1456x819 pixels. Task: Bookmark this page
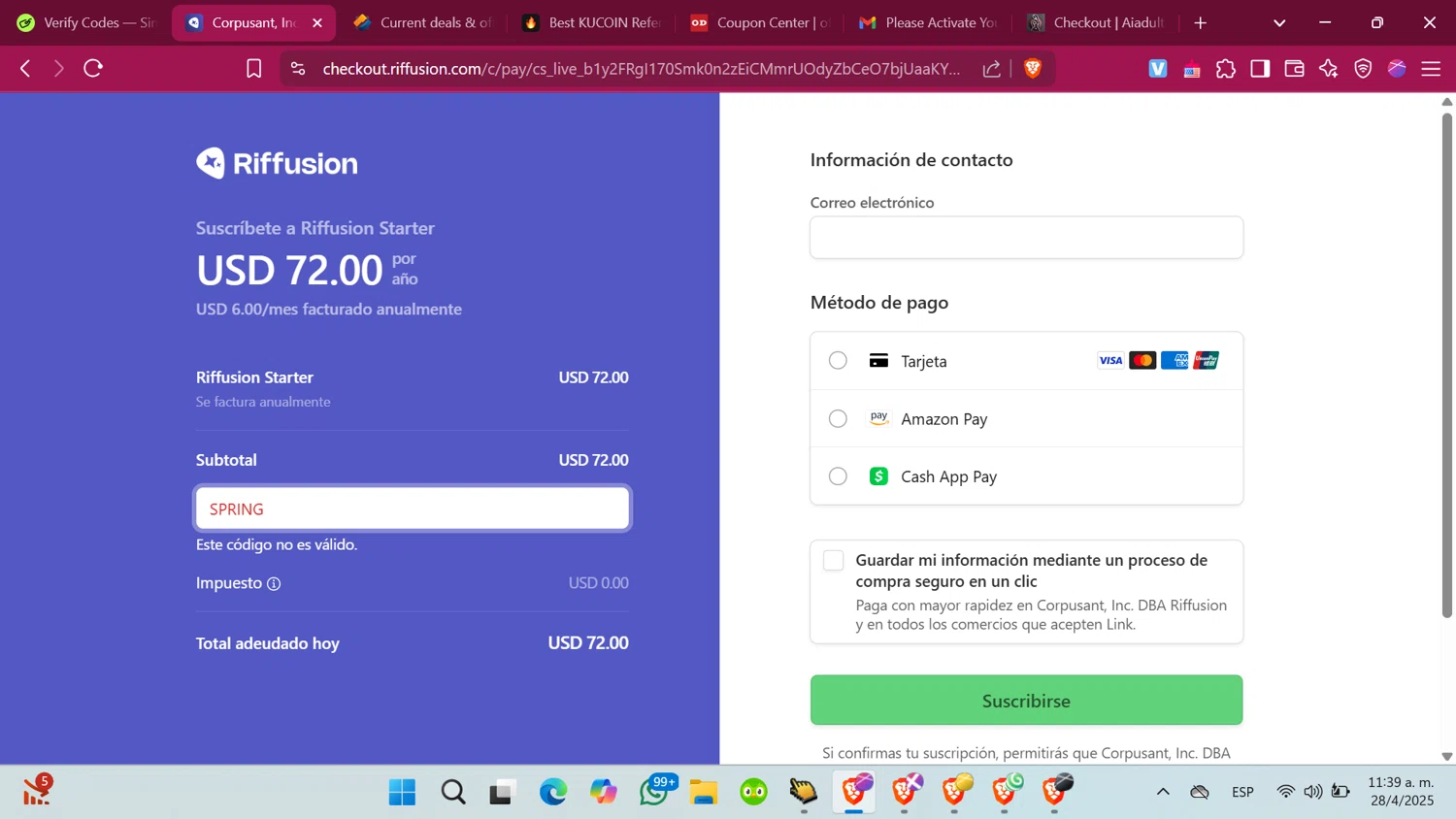[x=254, y=68]
